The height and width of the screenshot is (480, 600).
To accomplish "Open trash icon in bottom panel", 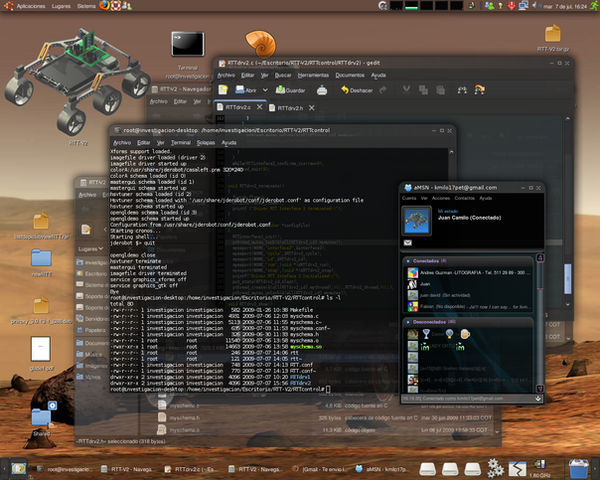I will click(x=579, y=469).
